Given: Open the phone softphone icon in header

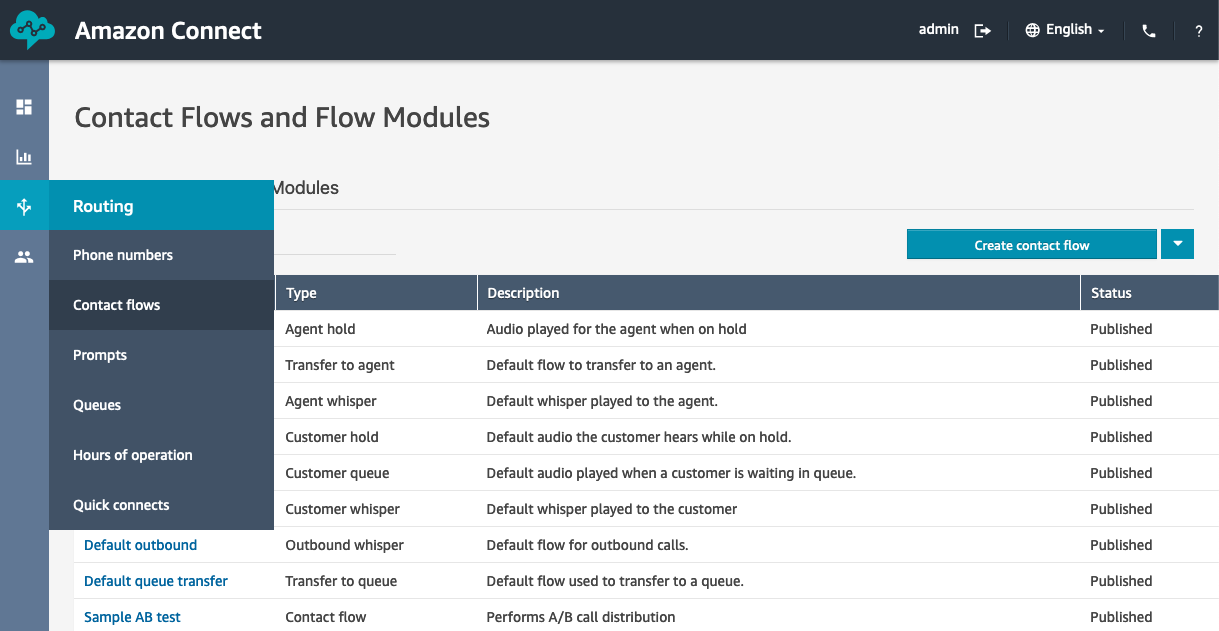Looking at the screenshot, I should [x=1148, y=31].
